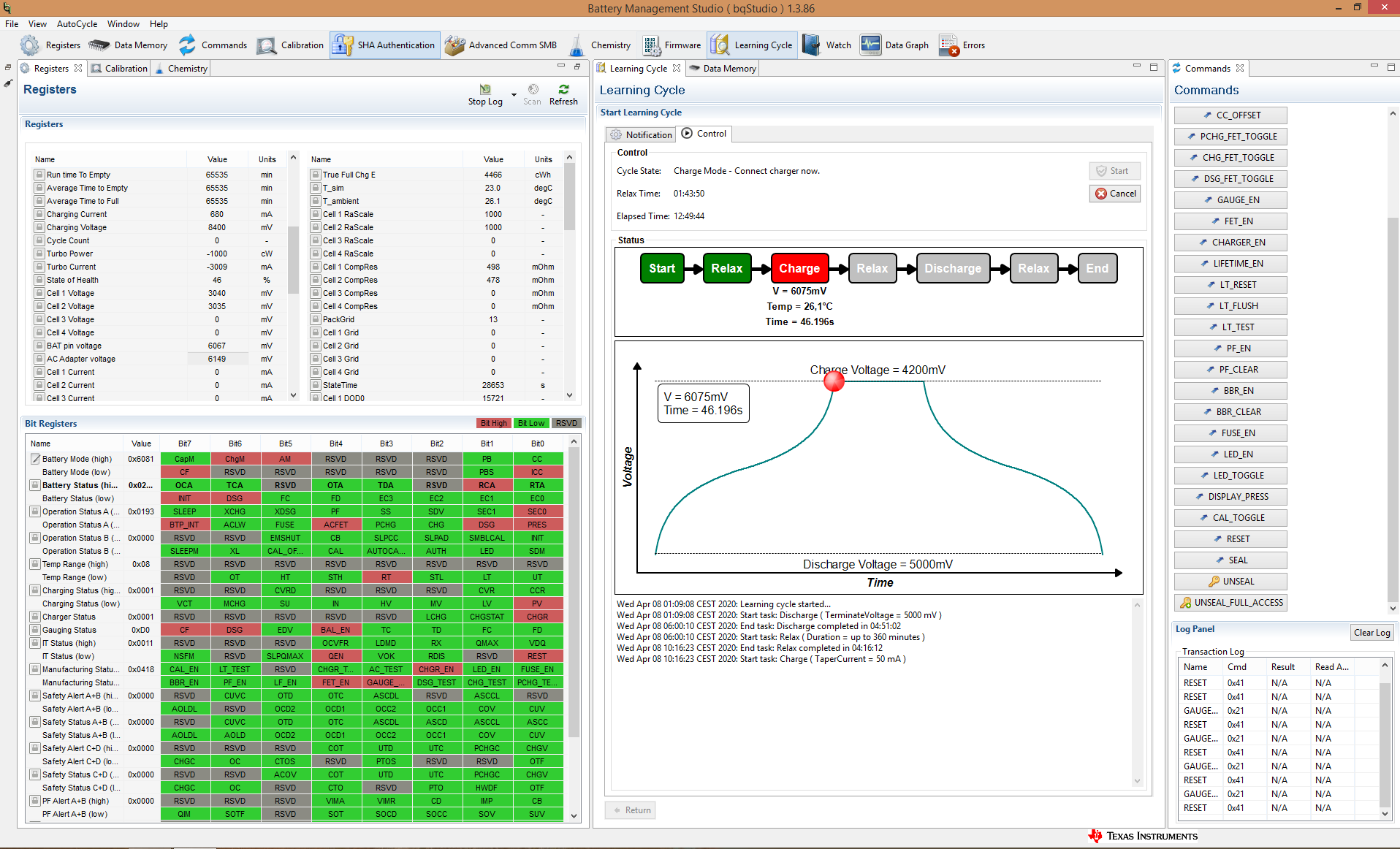Image resolution: width=1400 pixels, height=849 pixels.
Task: Maximize the Learning Cycle panel
Action: pyautogui.click(x=1154, y=67)
